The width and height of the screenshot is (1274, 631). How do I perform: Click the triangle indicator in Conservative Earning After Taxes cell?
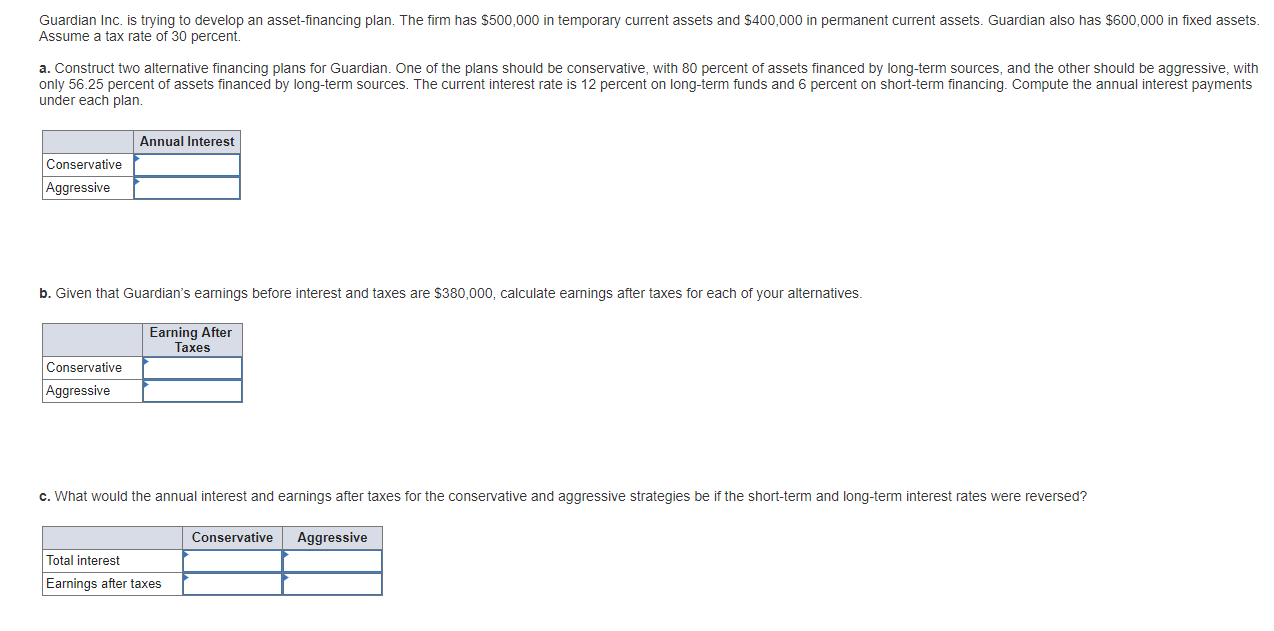tap(145, 362)
